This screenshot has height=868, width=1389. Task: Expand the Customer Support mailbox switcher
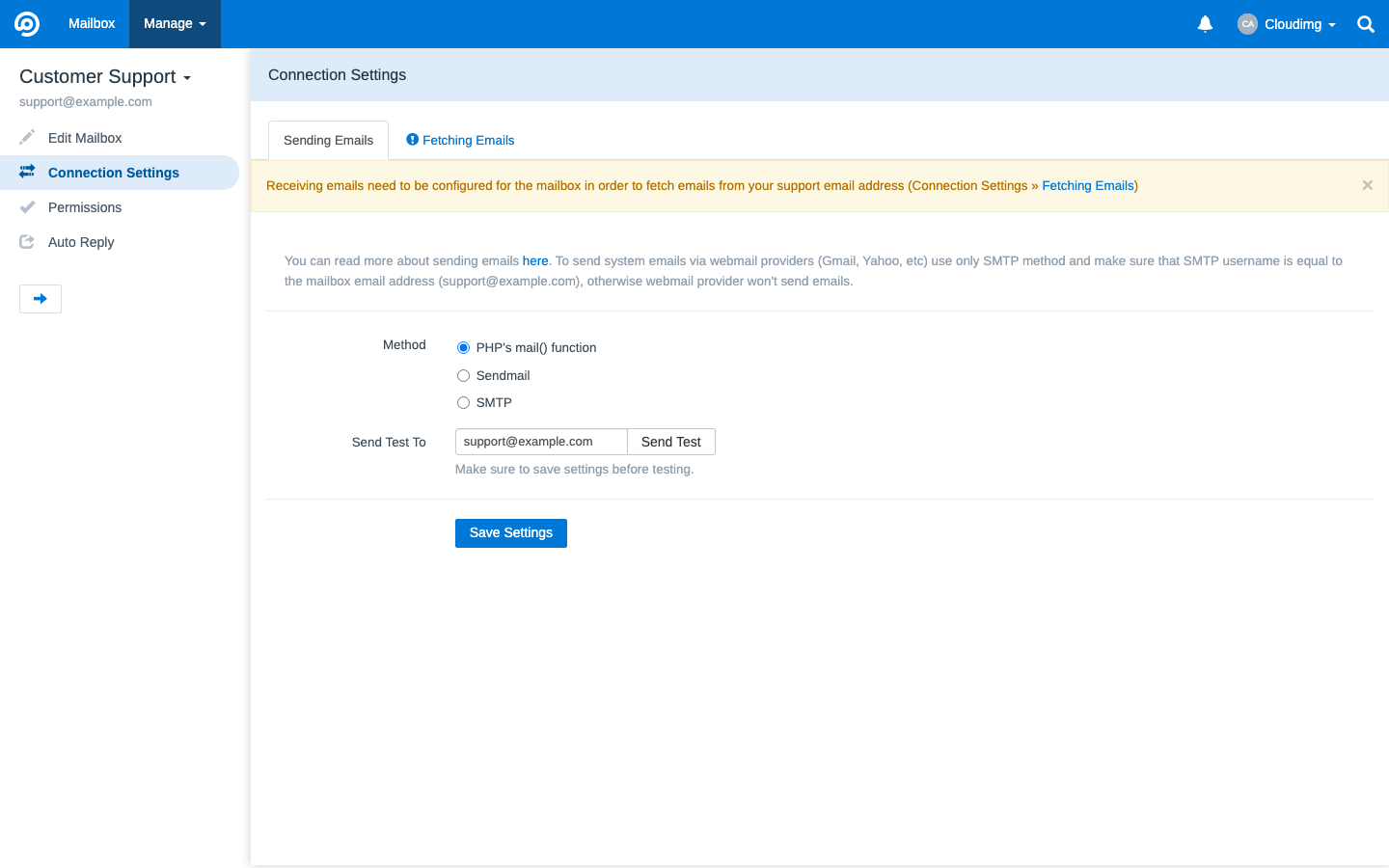[105, 76]
